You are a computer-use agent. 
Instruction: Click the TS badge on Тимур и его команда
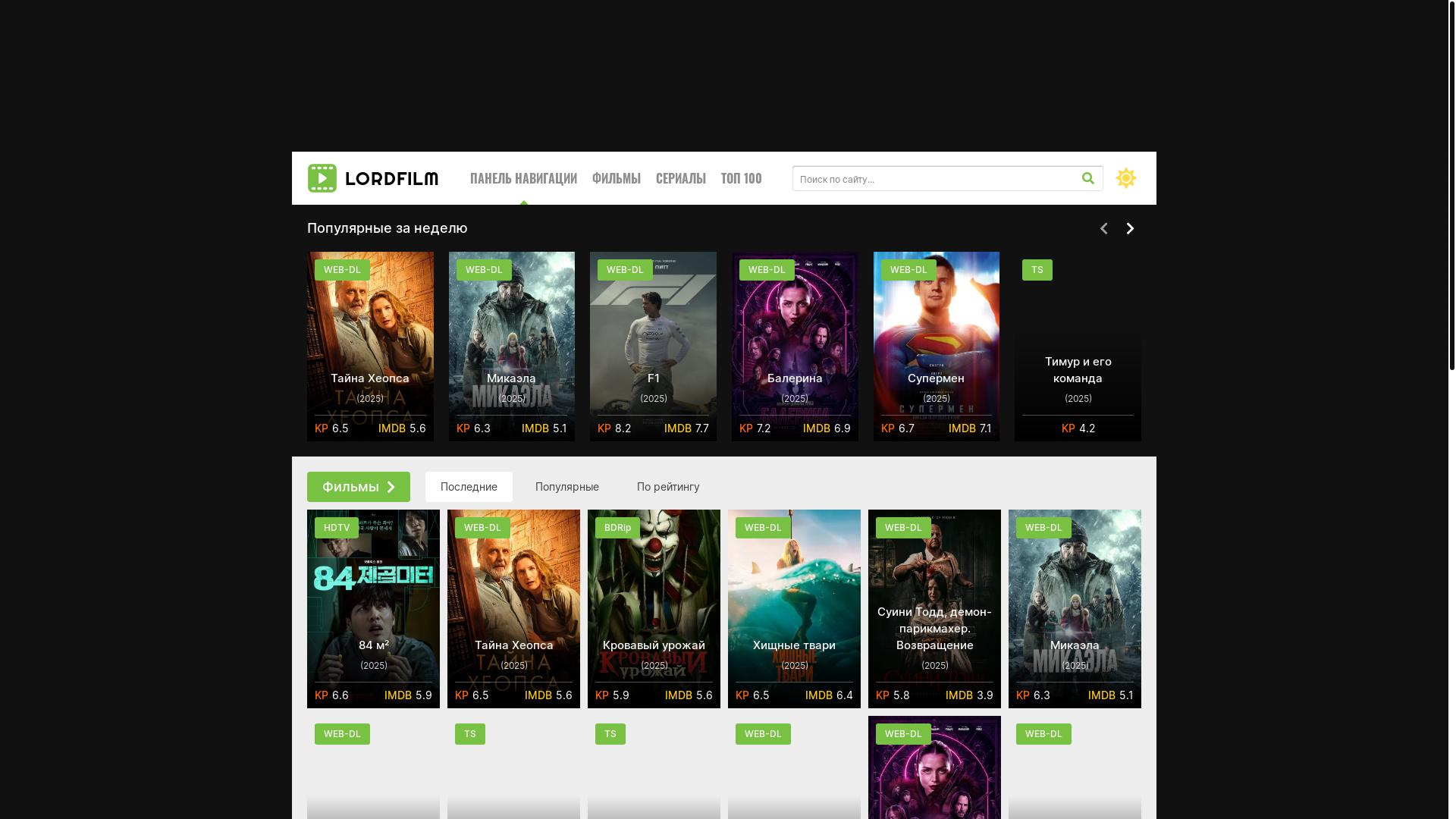pyautogui.click(x=1037, y=270)
